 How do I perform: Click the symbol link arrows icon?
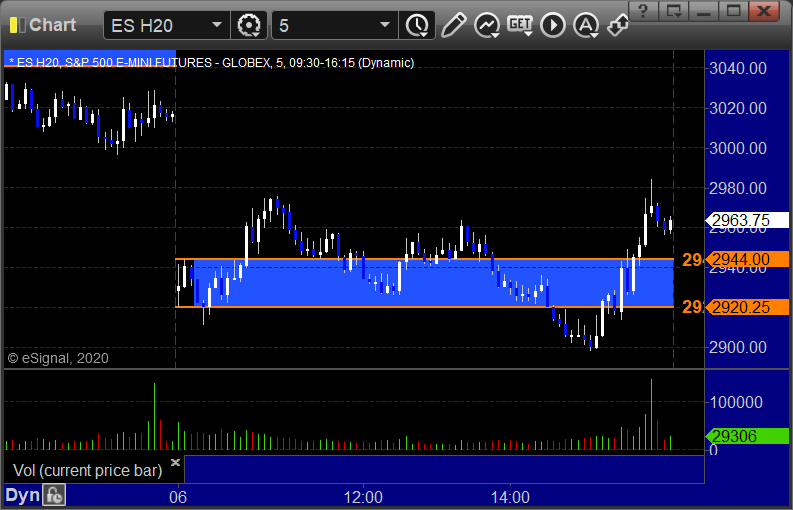(618, 25)
